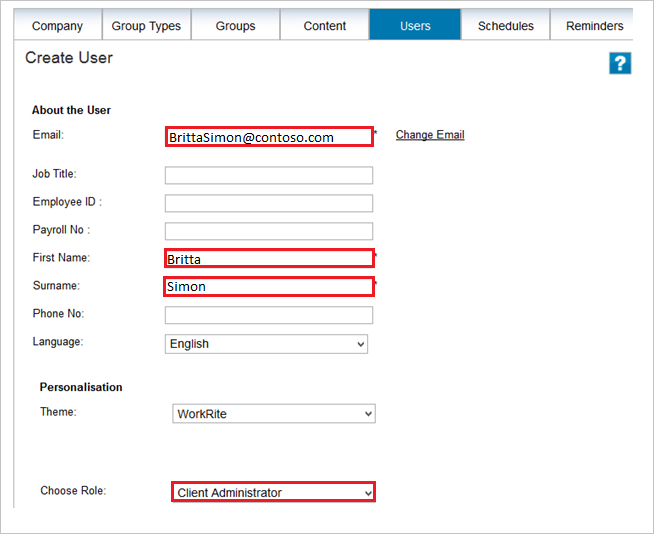654x534 pixels.
Task: Open the Schedules tab
Action: (x=506, y=25)
